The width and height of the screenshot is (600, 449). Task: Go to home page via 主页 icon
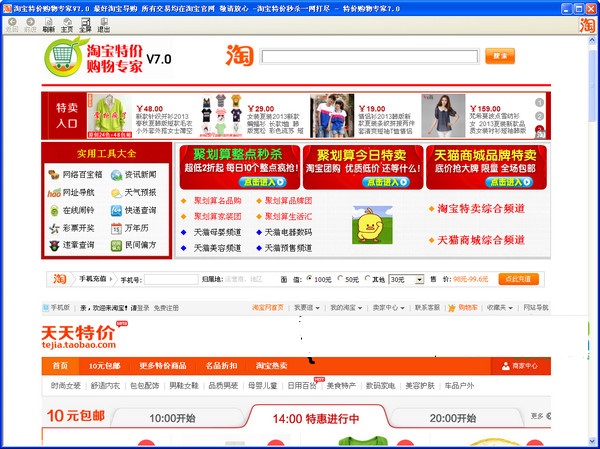[x=67, y=22]
